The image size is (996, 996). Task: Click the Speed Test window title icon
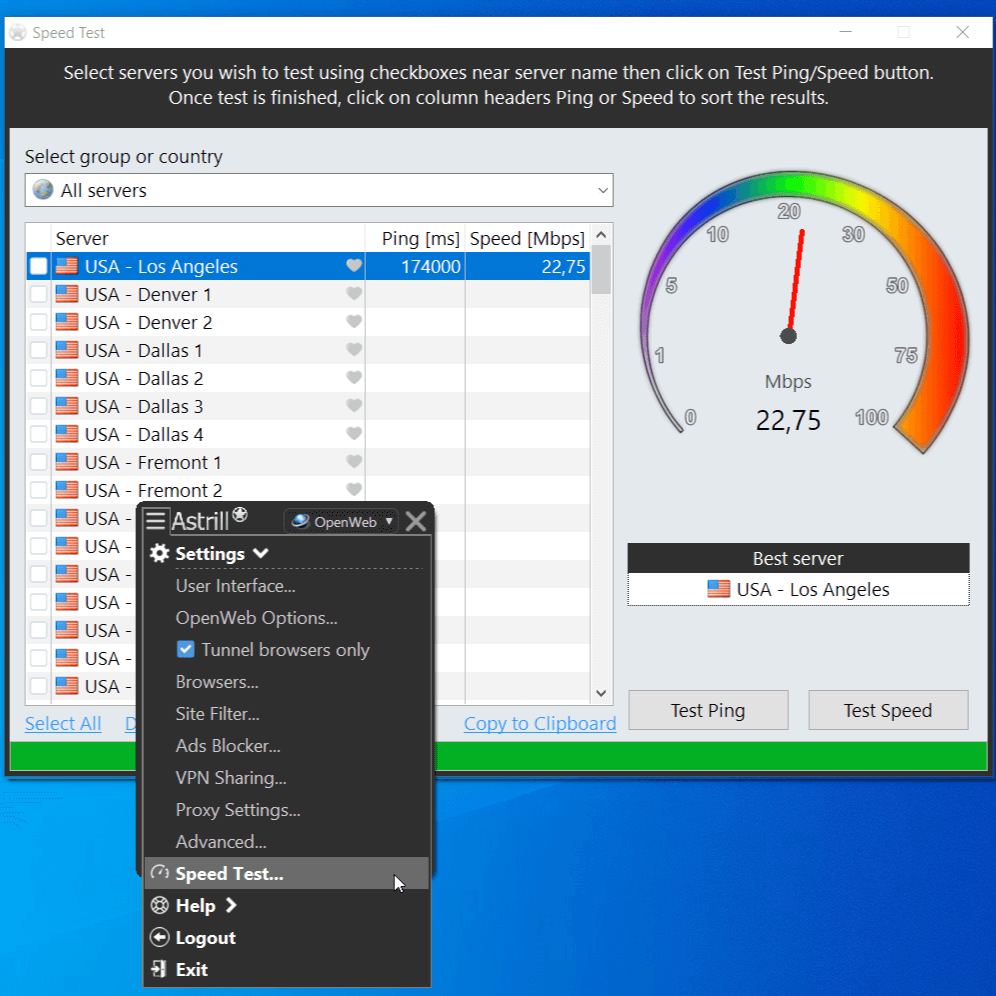(x=18, y=32)
